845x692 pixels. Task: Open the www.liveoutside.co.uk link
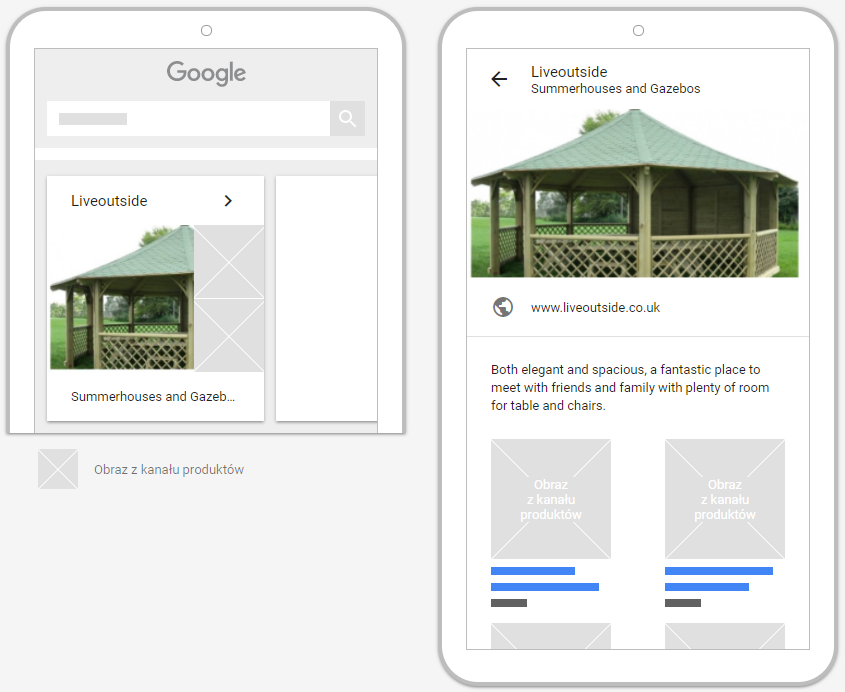pos(595,308)
